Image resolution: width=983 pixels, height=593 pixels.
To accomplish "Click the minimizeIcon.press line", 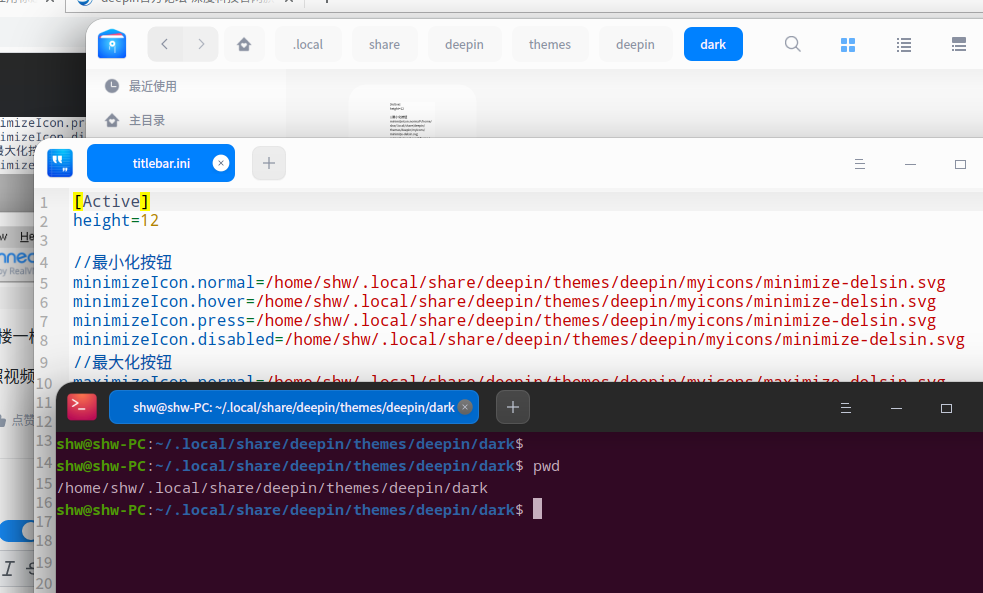I will coord(504,320).
